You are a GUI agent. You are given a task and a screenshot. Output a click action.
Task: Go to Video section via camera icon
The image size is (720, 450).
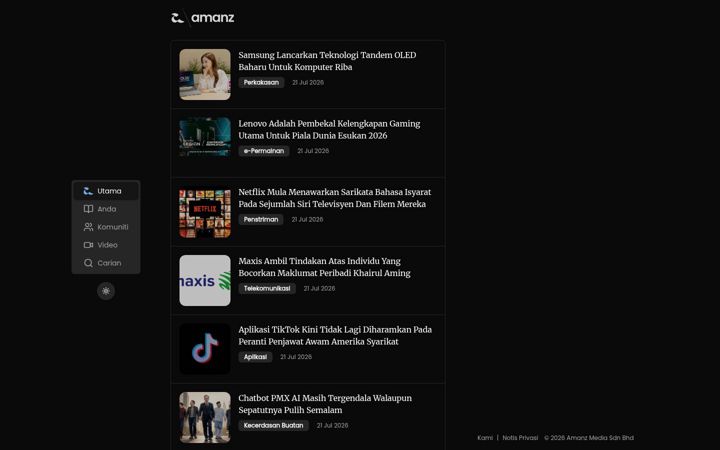[x=88, y=245]
